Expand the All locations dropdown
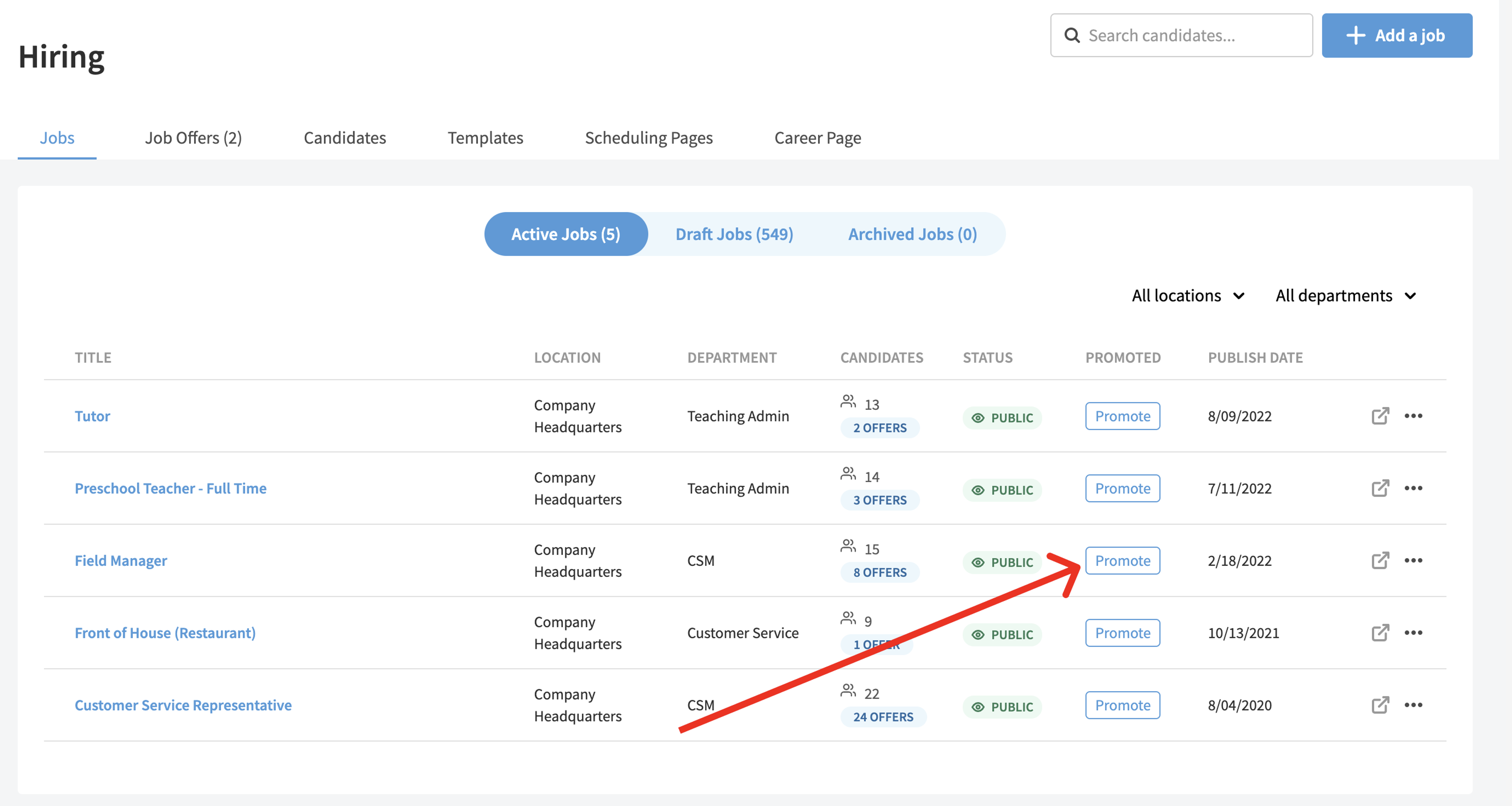The width and height of the screenshot is (1512, 806). 1188,296
